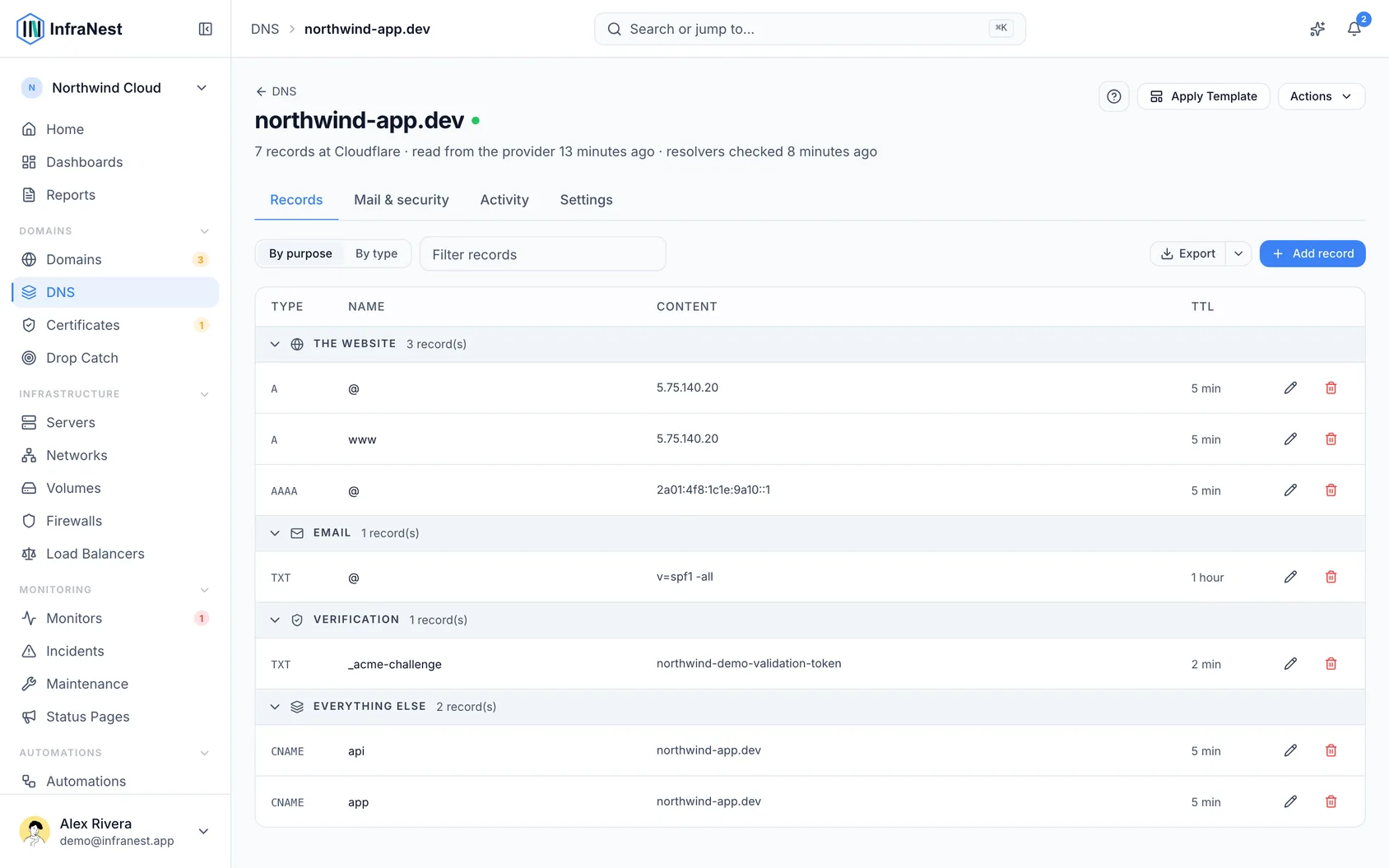Click the Export button
Screen dimensions: 1389x868
point(1187,253)
